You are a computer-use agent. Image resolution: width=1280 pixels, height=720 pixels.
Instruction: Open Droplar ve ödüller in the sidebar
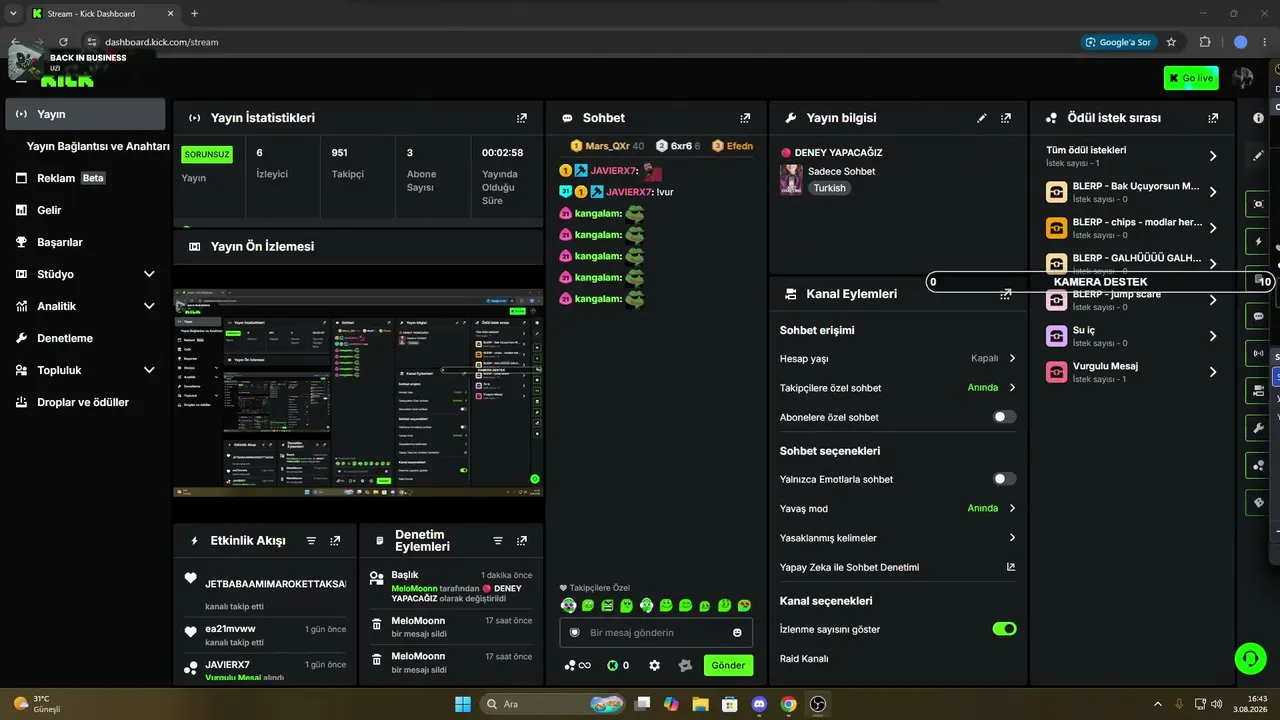(85, 402)
